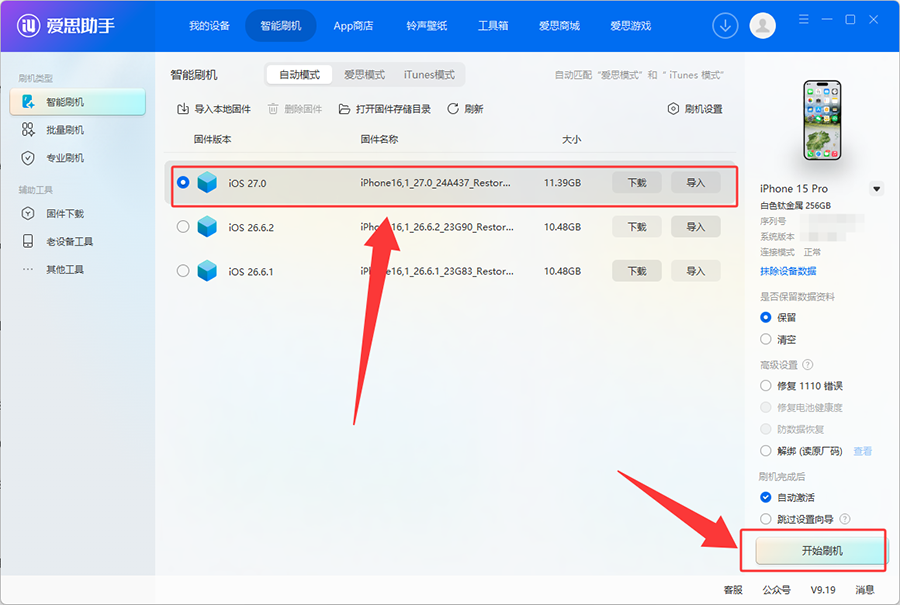This screenshot has width=900, height=605.
Task: Click the 11.39GB size value
Action: tap(562, 183)
